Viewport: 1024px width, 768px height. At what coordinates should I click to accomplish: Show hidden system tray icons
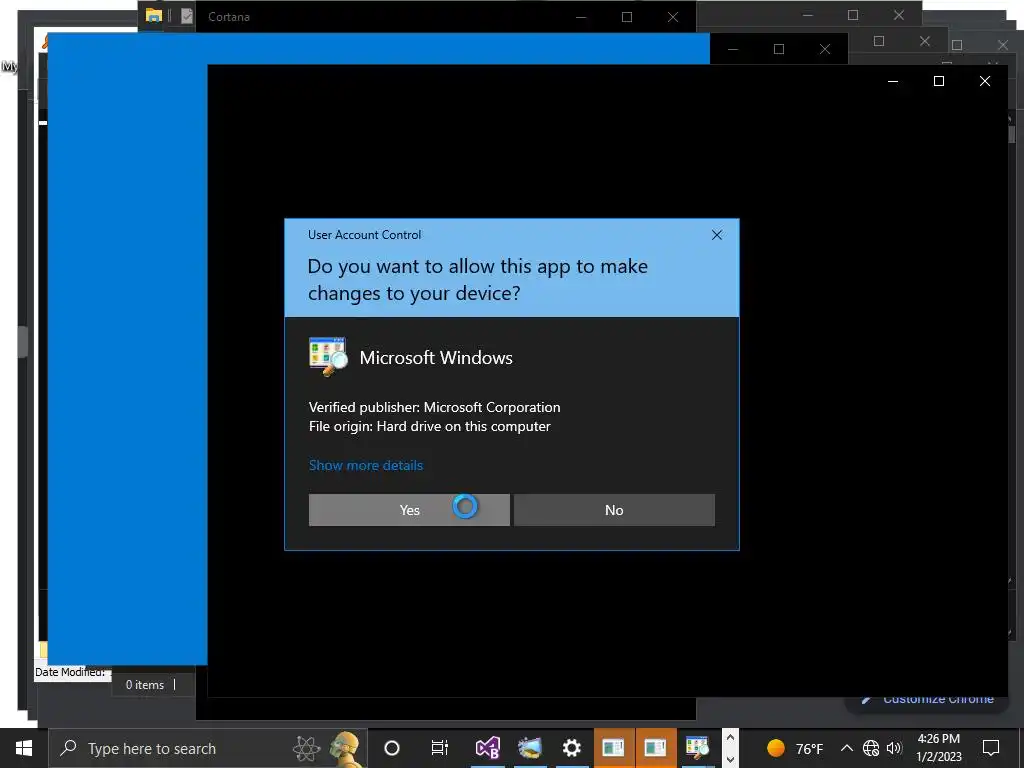(x=846, y=748)
